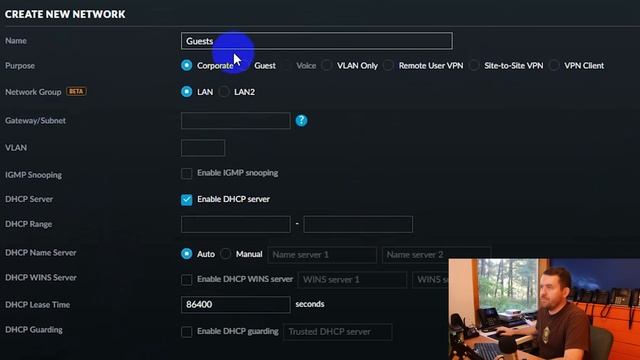Click the Gateway/Subnet input field
Image resolution: width=640 pixels, height=360 pixels.
(236, 120)
